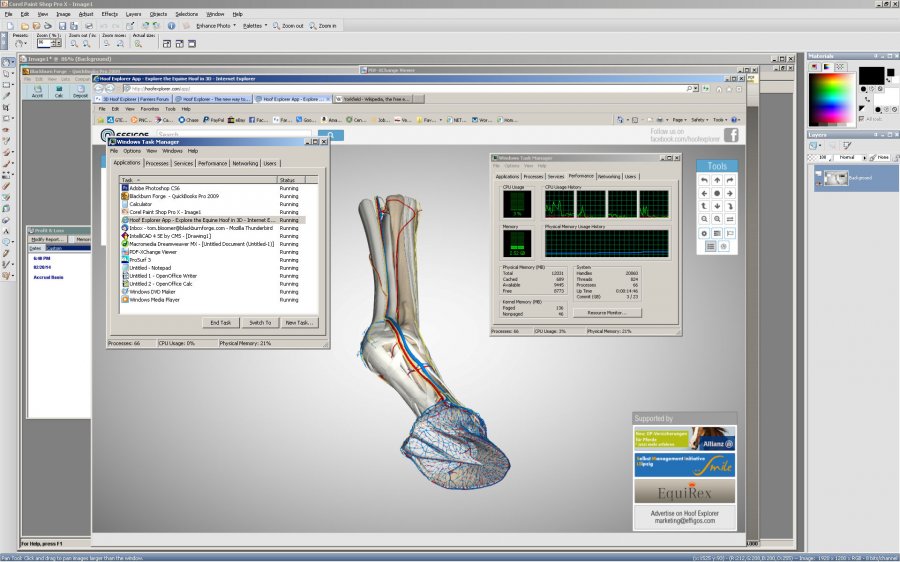Click the large foreground material swatch

871,75
